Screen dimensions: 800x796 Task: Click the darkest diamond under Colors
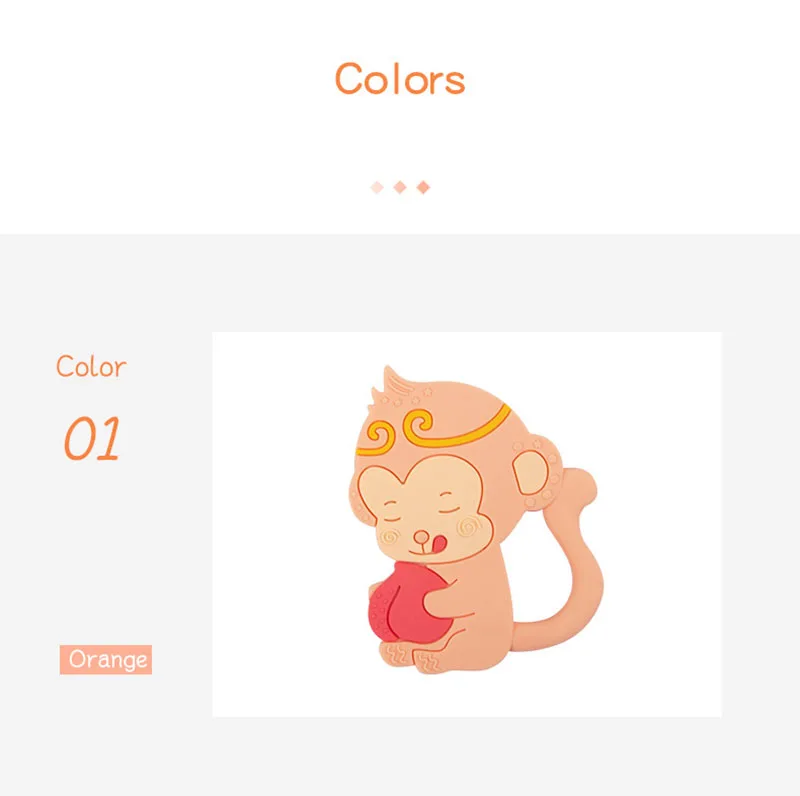tap(423, 187)
